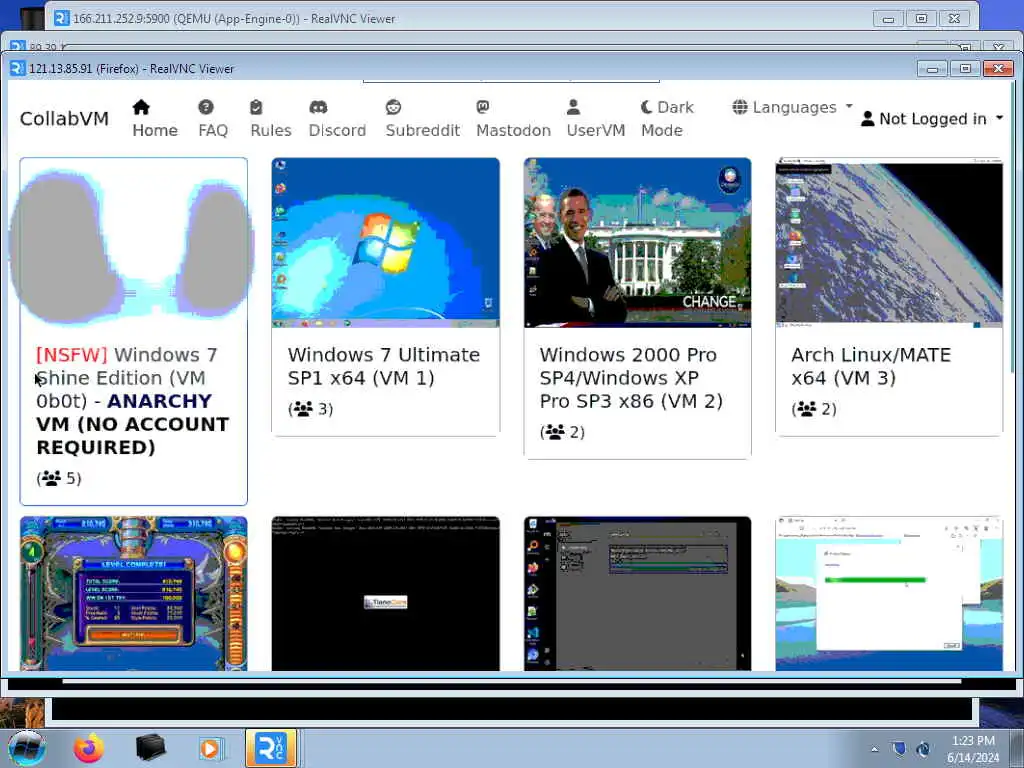The width and height of the screenshot is (1024, 768).
Task: Click the network tray icon
Action: tap(923, 749)
